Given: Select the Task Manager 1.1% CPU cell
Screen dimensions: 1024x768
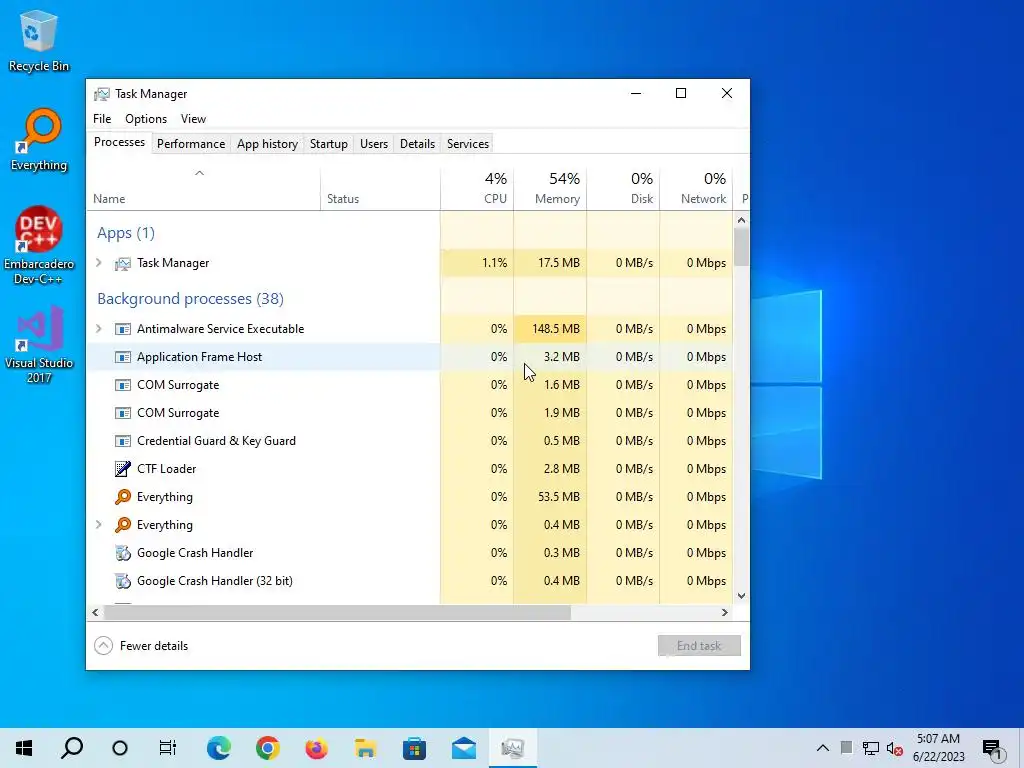Looking at the screenshot, I should tap(477, 263).
